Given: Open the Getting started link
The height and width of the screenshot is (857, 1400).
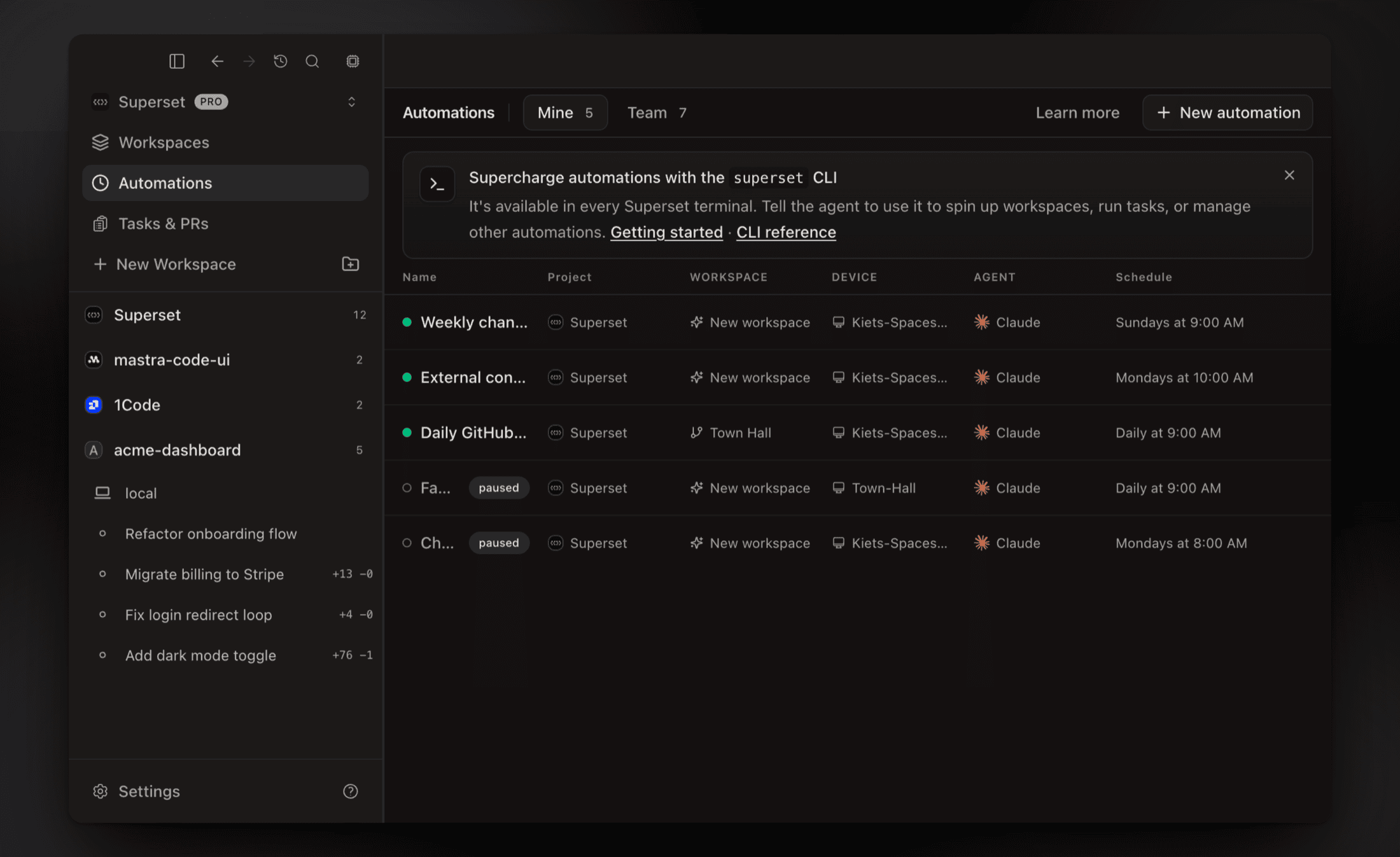Looking at the screenshot, I should pos(666,232).
